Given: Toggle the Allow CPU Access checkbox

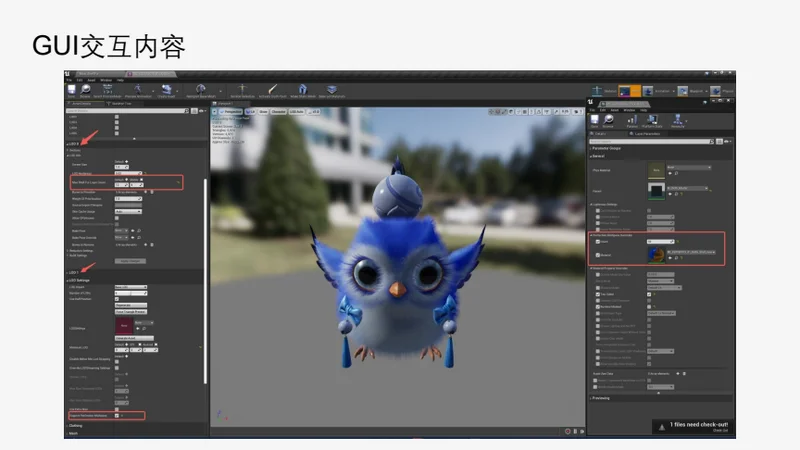Looking at the screenshot, I should [x=117, y=218].
